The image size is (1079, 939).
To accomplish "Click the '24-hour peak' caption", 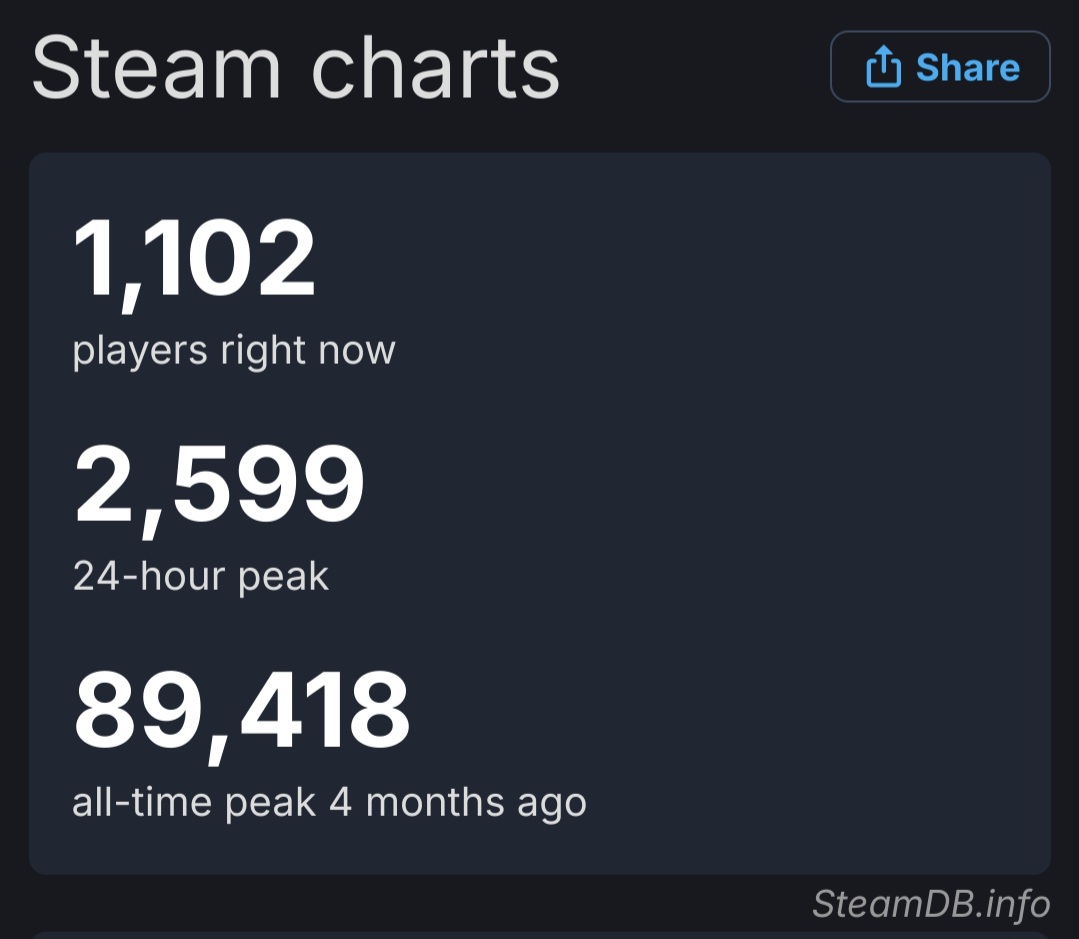I will coord(201,576).
